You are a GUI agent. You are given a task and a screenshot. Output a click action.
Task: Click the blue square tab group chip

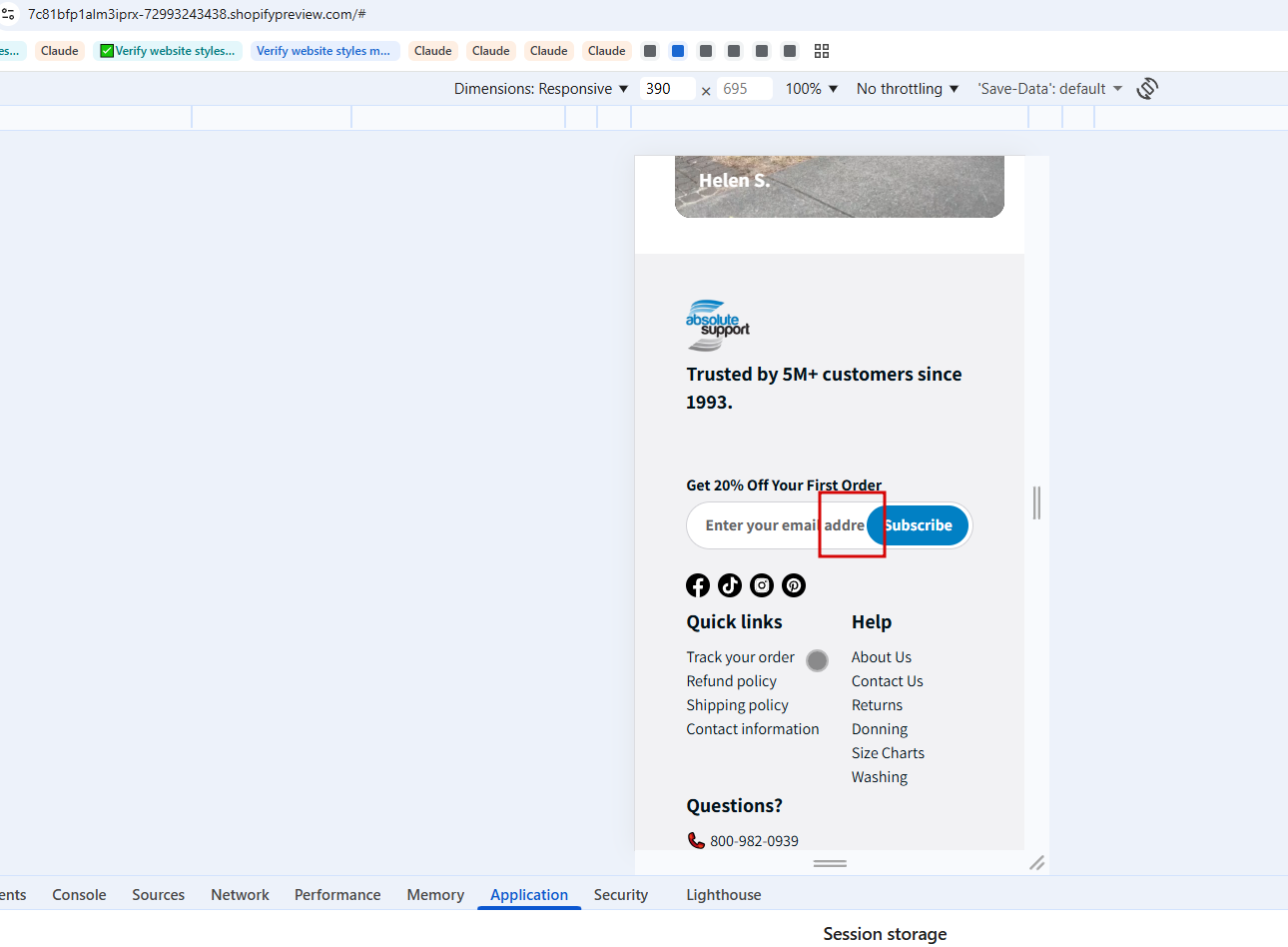point(678,51)
